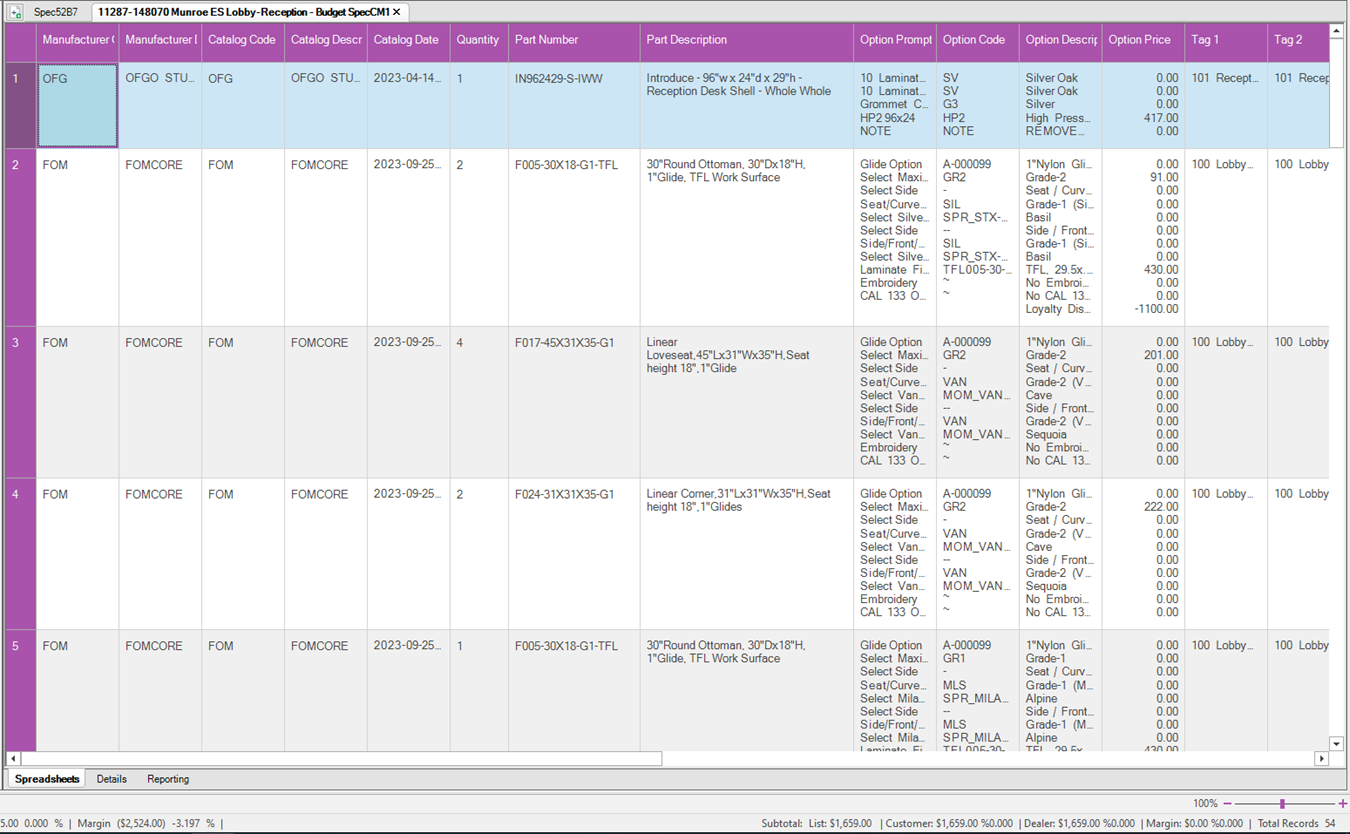Open the Reporting bottom tab
The width and height of the screenshot is (1350, 834).
(168, 779)
